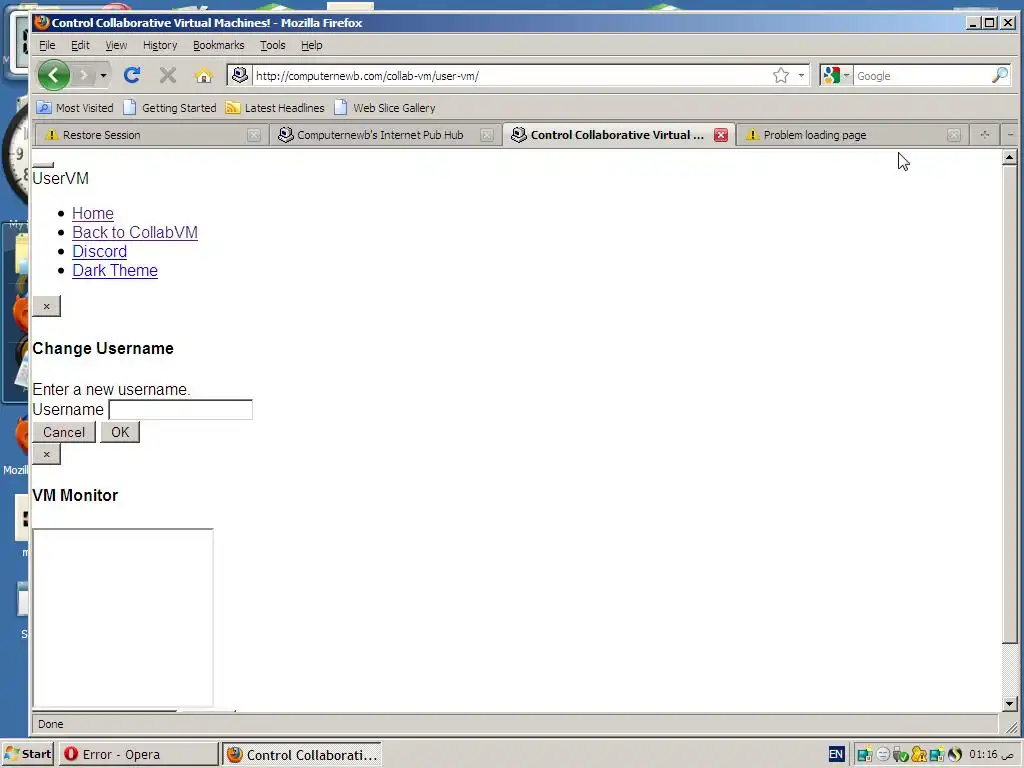1024x768 pixels.
Task: Open the Google search engine selector
Action: (x=837, y=76)
